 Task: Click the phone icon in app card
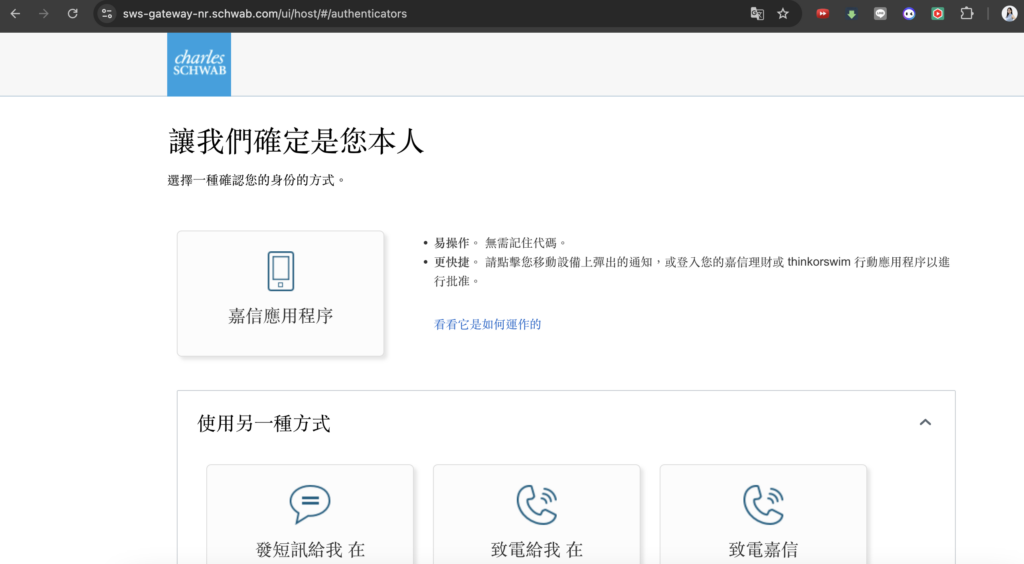point(281,271)
